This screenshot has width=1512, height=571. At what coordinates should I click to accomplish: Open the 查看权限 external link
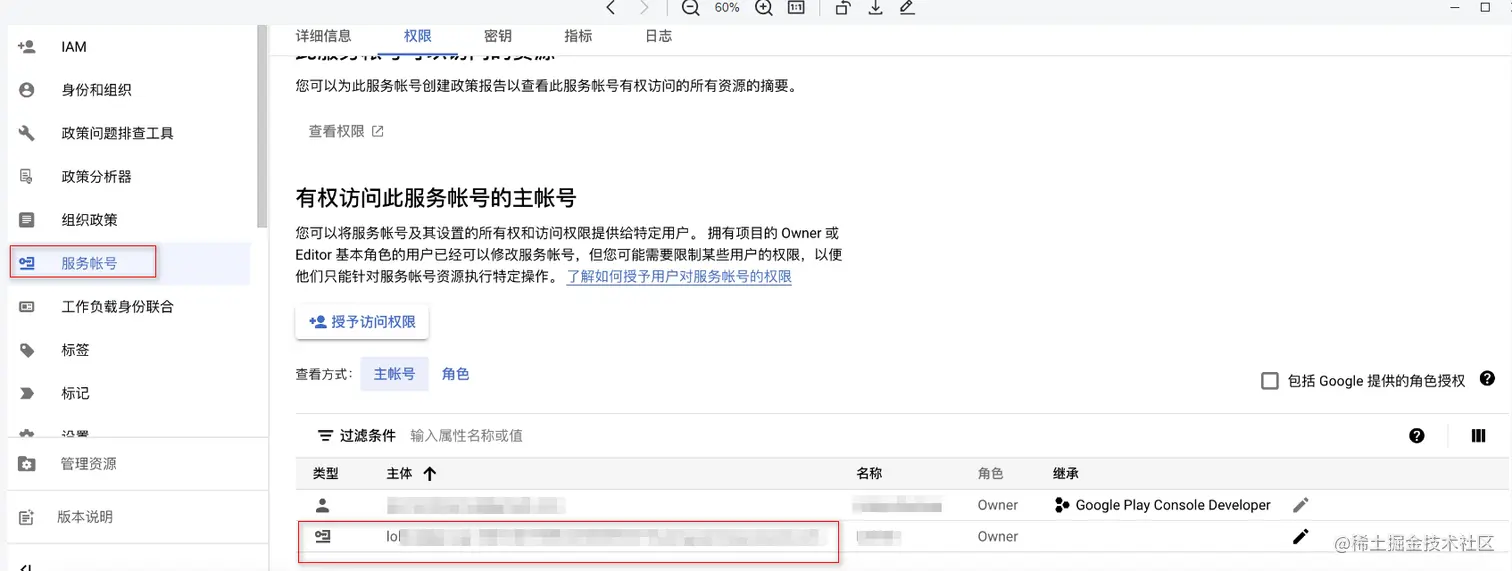346,131
